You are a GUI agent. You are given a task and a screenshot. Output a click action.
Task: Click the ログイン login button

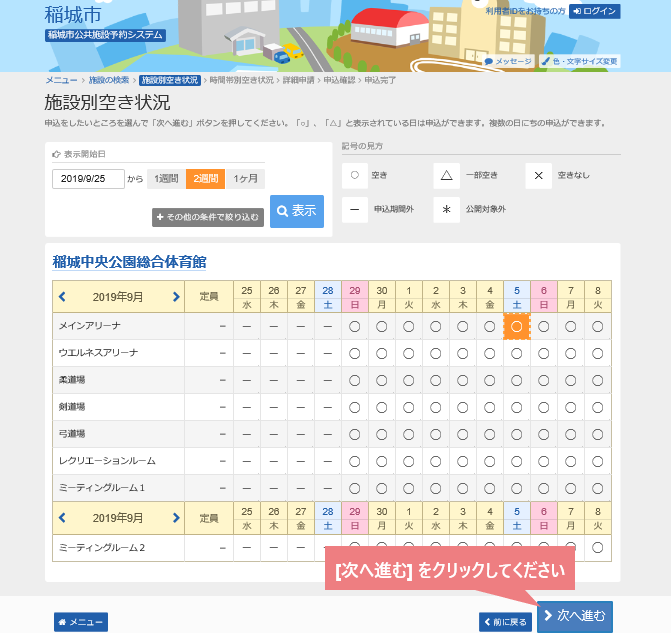coord(594,11)
